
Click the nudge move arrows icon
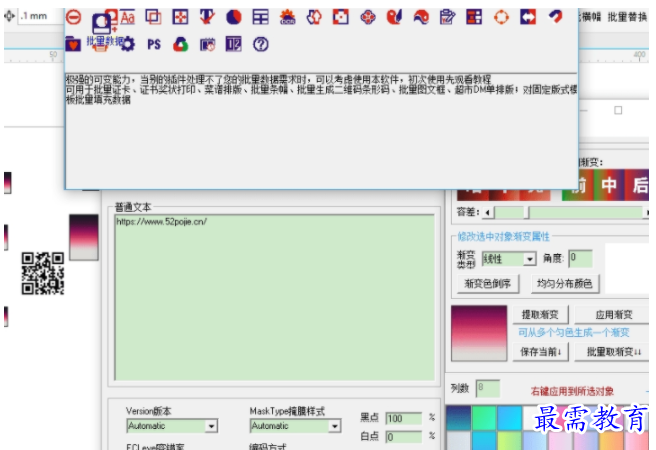tap(10, 16)
